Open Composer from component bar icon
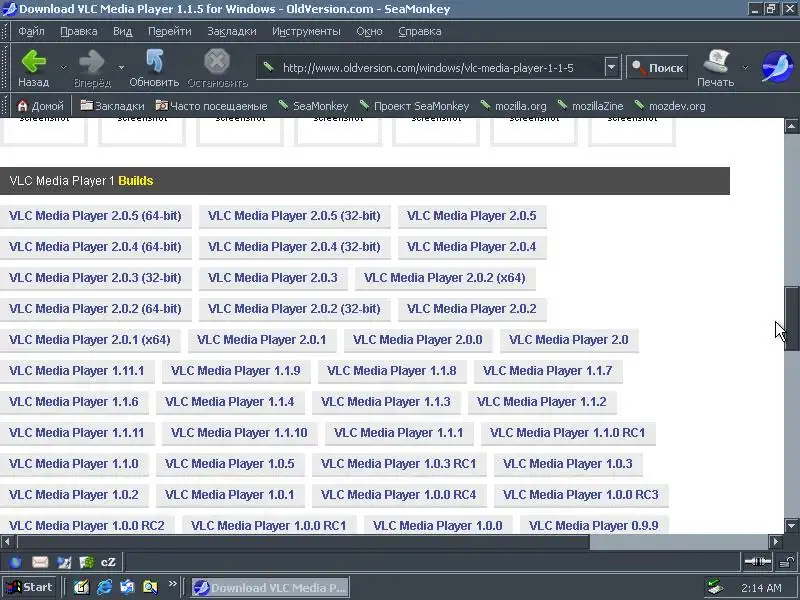Screen dimensions: 800x600 (64, 562)
